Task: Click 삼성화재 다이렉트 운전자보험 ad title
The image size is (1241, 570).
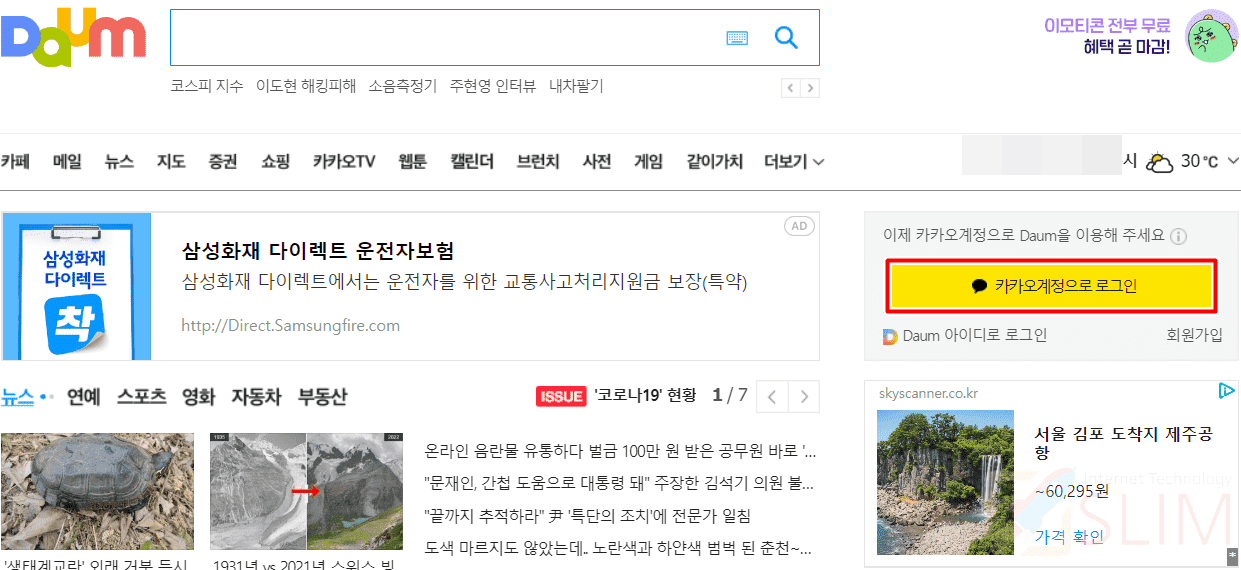Action: [318, 250]
